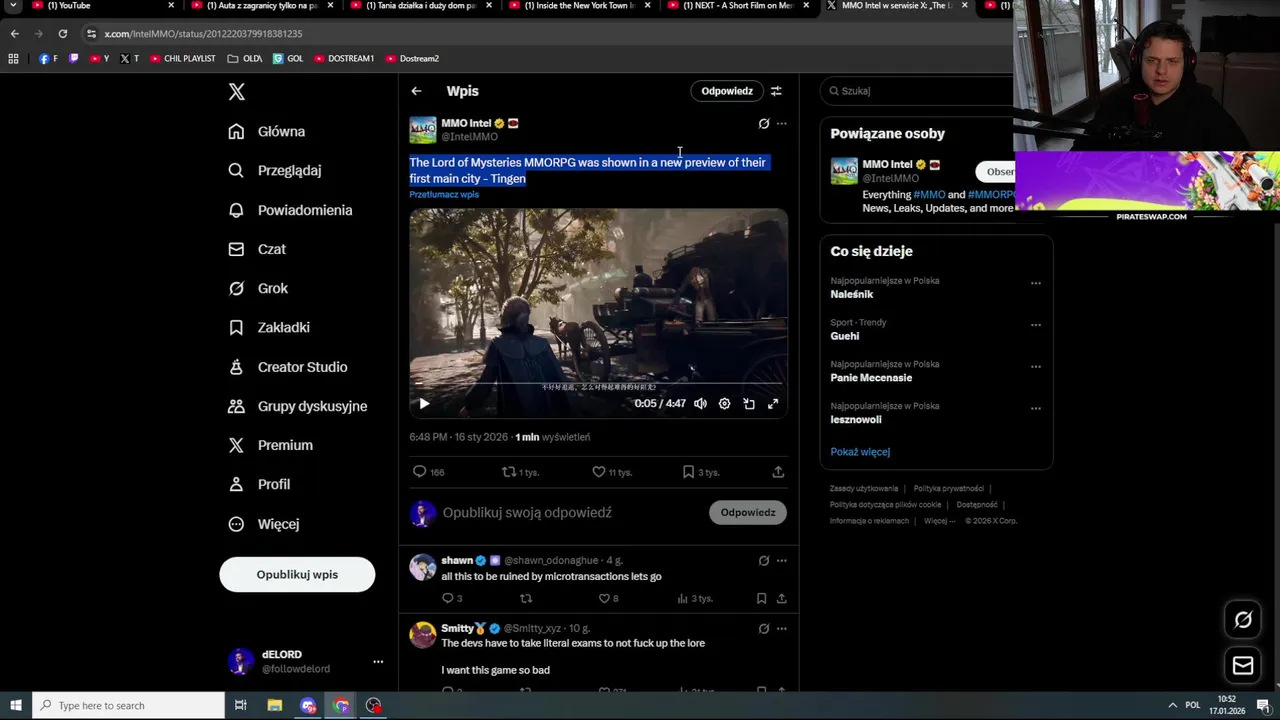
Task: Click the Opublikuj wpis button
Action: tap(297, 575)
